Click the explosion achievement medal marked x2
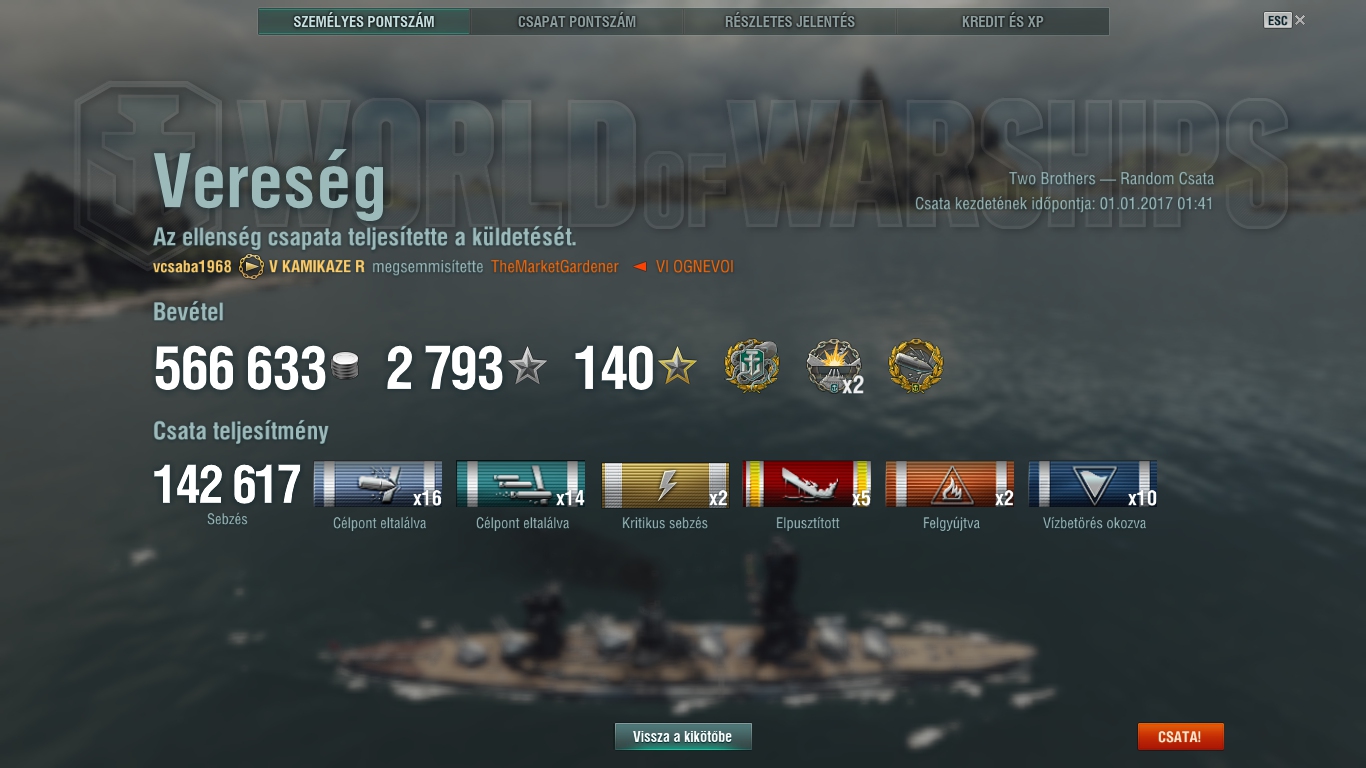Screen dimensions: 1366x768 (834, 367)
